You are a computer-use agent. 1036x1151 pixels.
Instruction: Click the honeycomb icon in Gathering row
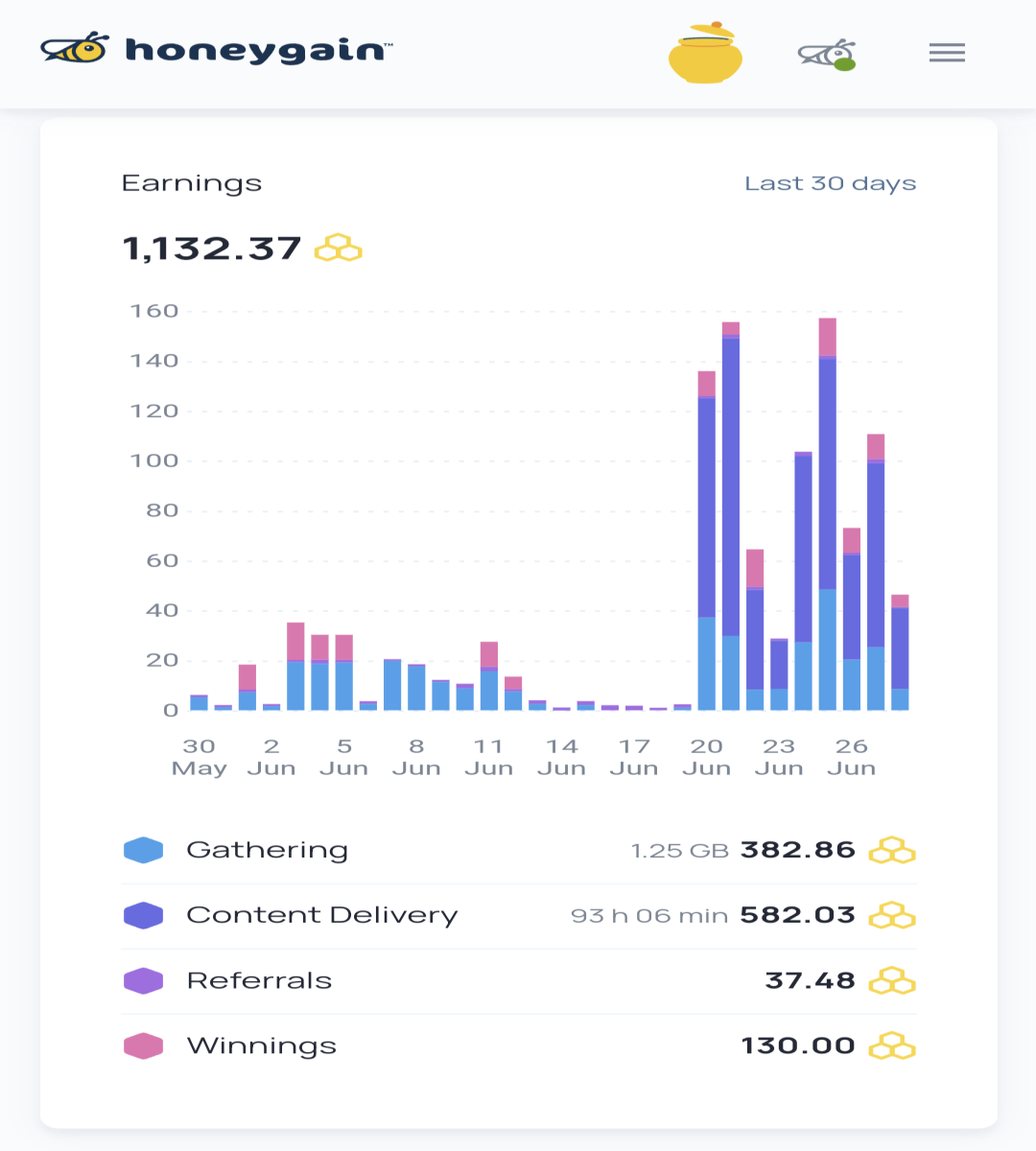(x=892, y=851)
